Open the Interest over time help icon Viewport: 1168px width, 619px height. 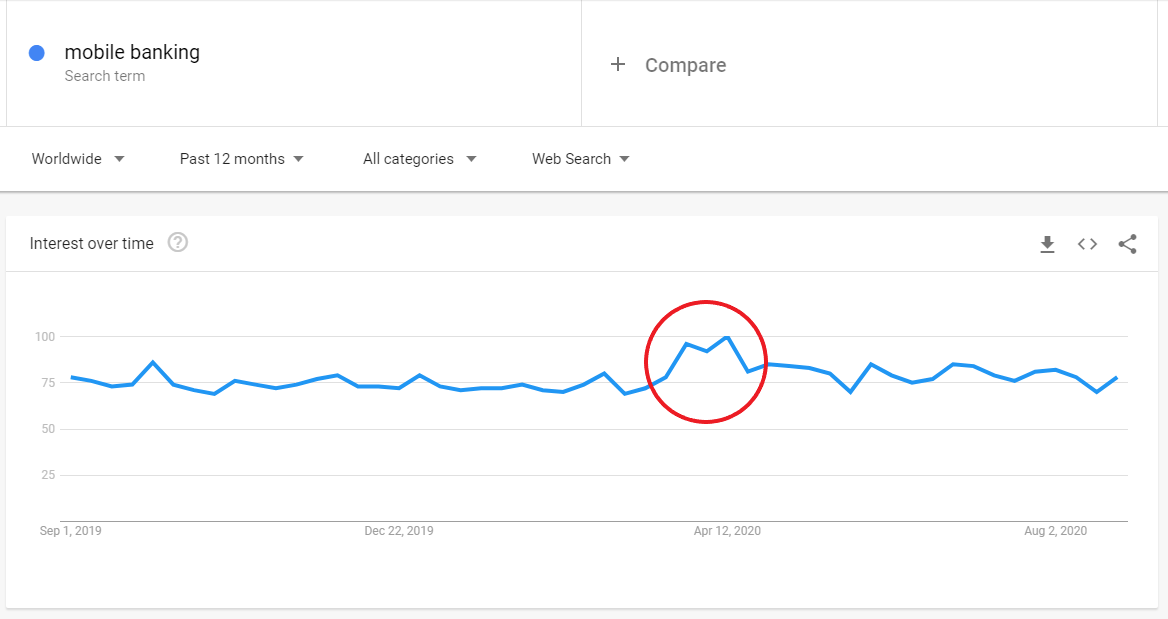click(x=178, y=243)
